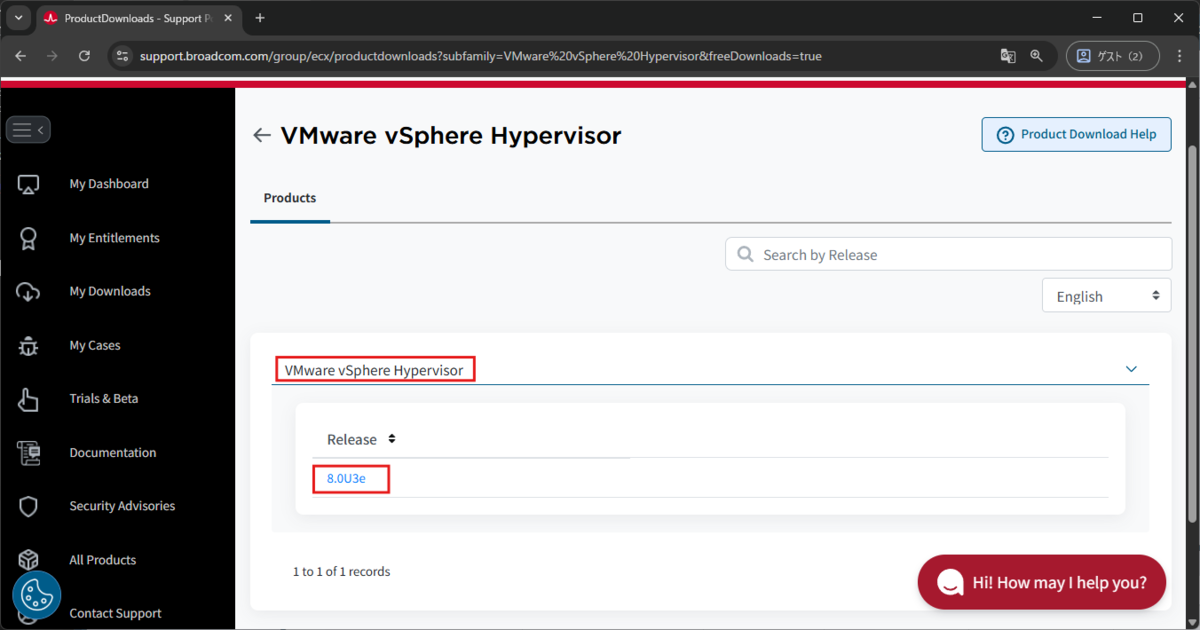The width and height of the screenshot is (1200, 630).
Task: Click the search magnifier icon in release search
Action: click(745, 255)
